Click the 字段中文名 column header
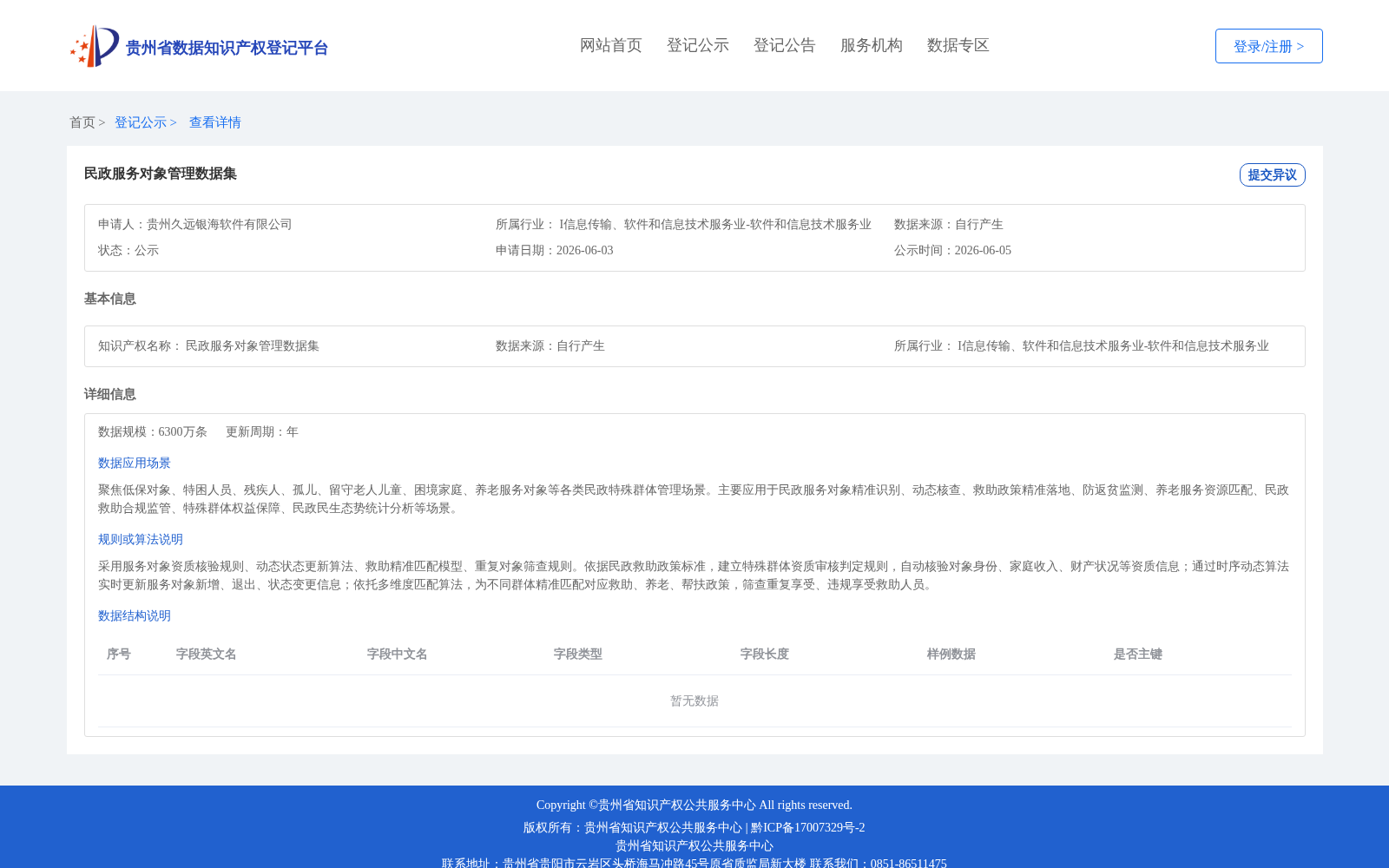This screenshot has width=1389, height=868. [x=398, y=654]
